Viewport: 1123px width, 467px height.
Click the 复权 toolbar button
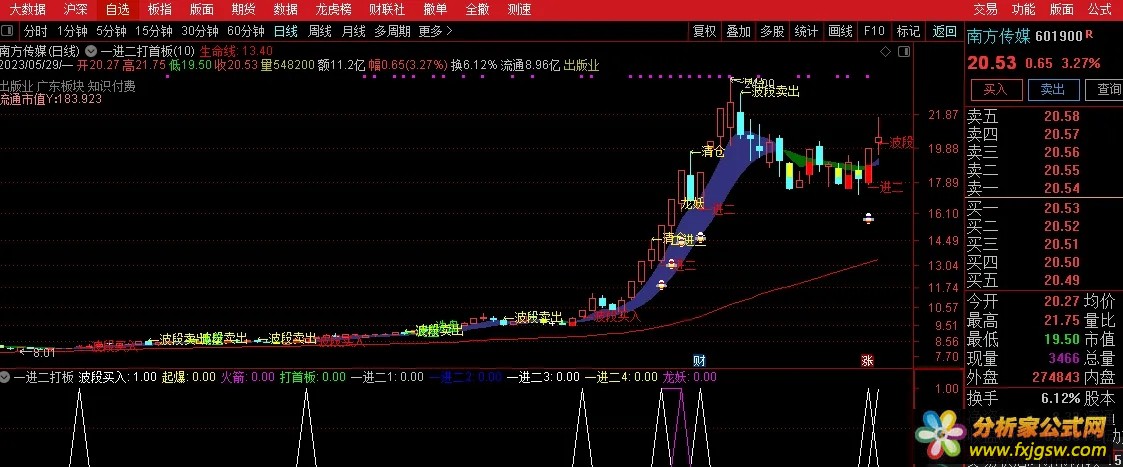click(x=704, y=32)
